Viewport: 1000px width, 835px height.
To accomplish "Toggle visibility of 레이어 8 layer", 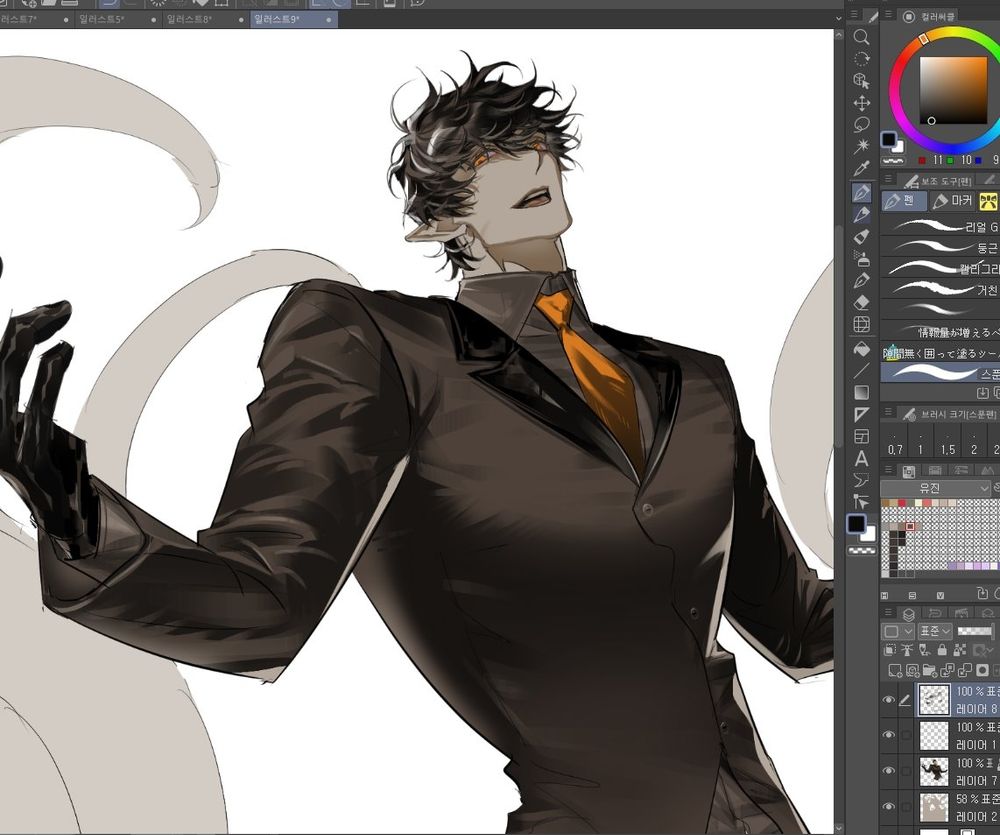I will click(x=888, y=700).
